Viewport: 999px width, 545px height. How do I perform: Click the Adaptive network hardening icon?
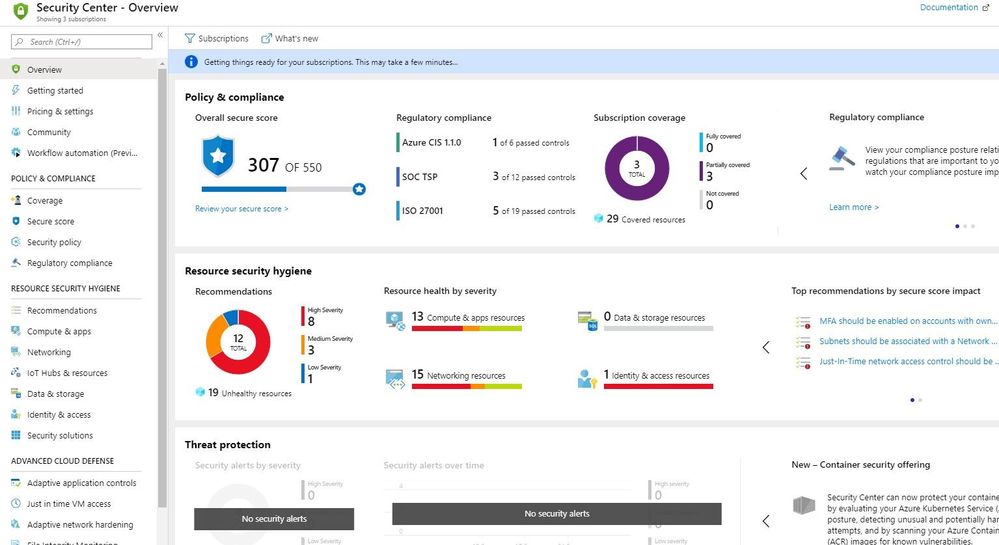16,525
